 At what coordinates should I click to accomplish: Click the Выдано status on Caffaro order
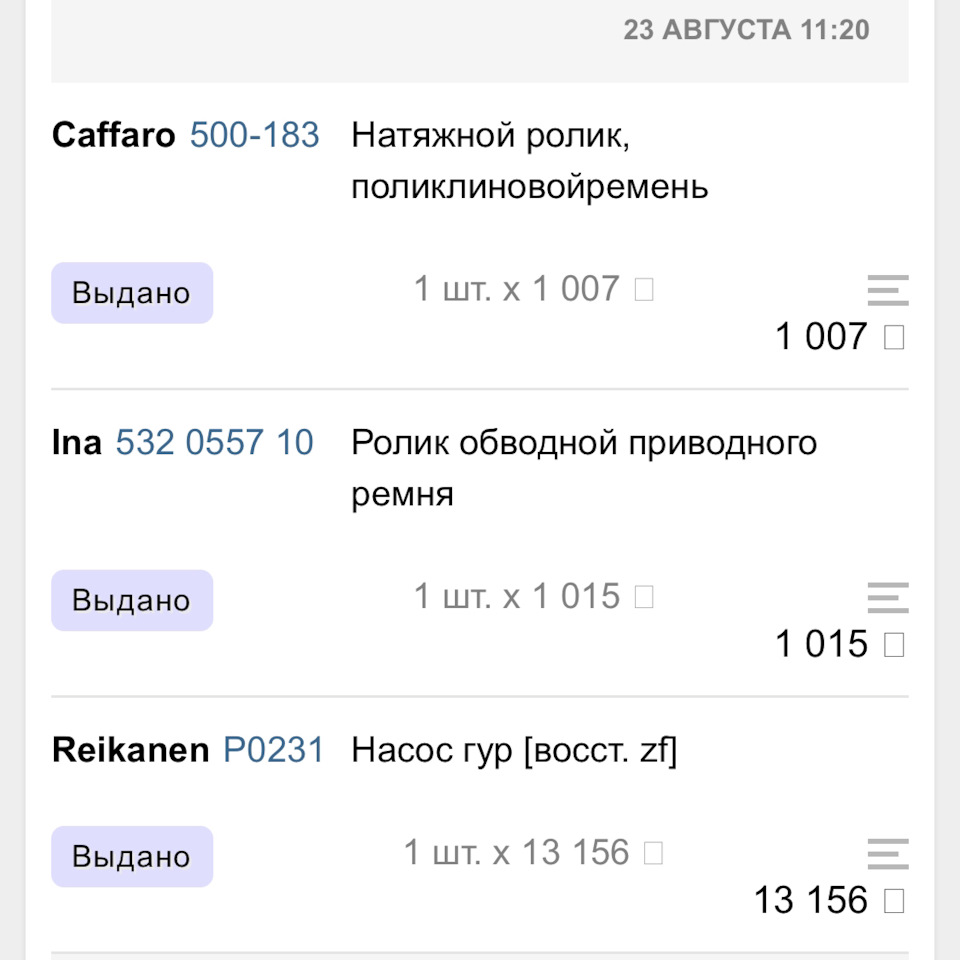pyautogui.click(x=132, y=293)
